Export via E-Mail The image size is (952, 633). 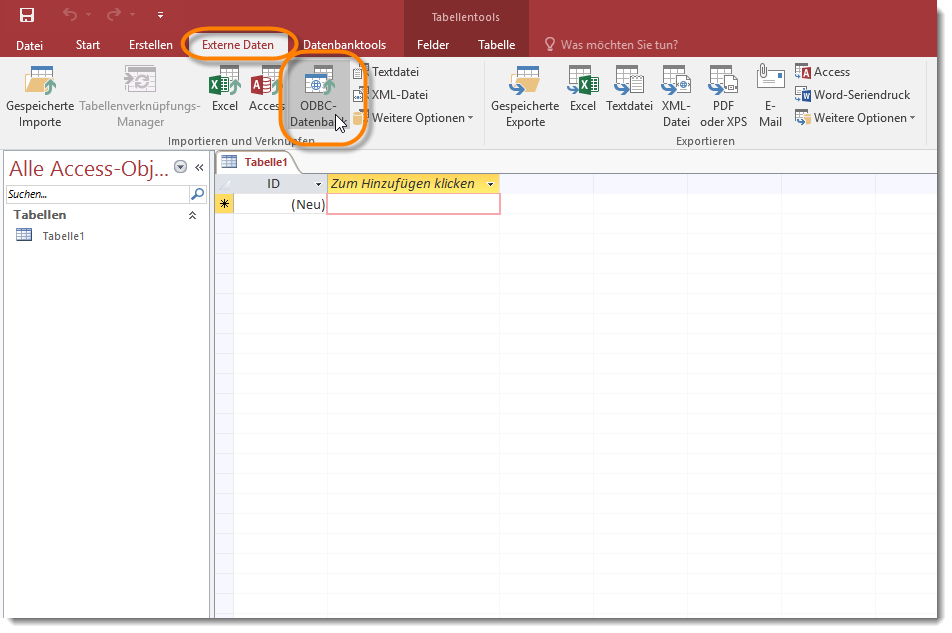click(x=770, y=98)
